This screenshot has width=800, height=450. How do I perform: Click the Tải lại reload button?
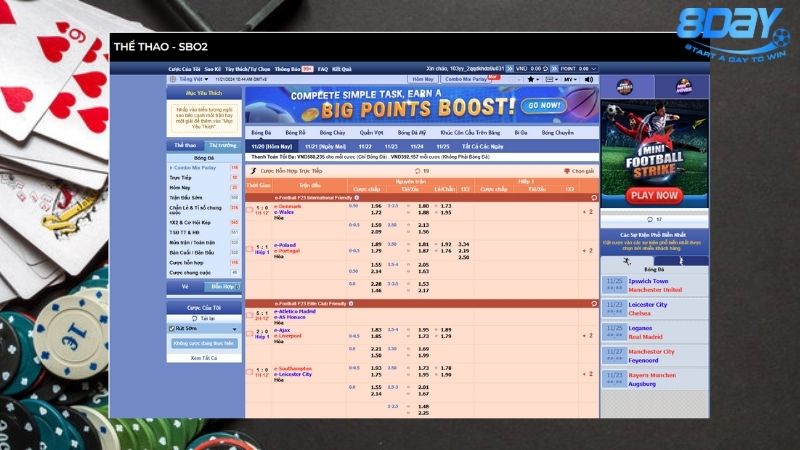click(x=204, y=318)
